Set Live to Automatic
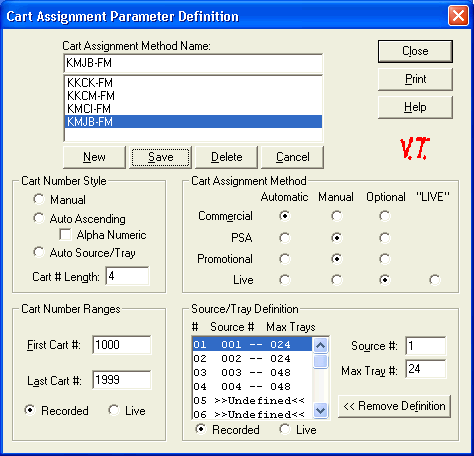Viewport: 474px width, 456px height. tap(285, 280)
